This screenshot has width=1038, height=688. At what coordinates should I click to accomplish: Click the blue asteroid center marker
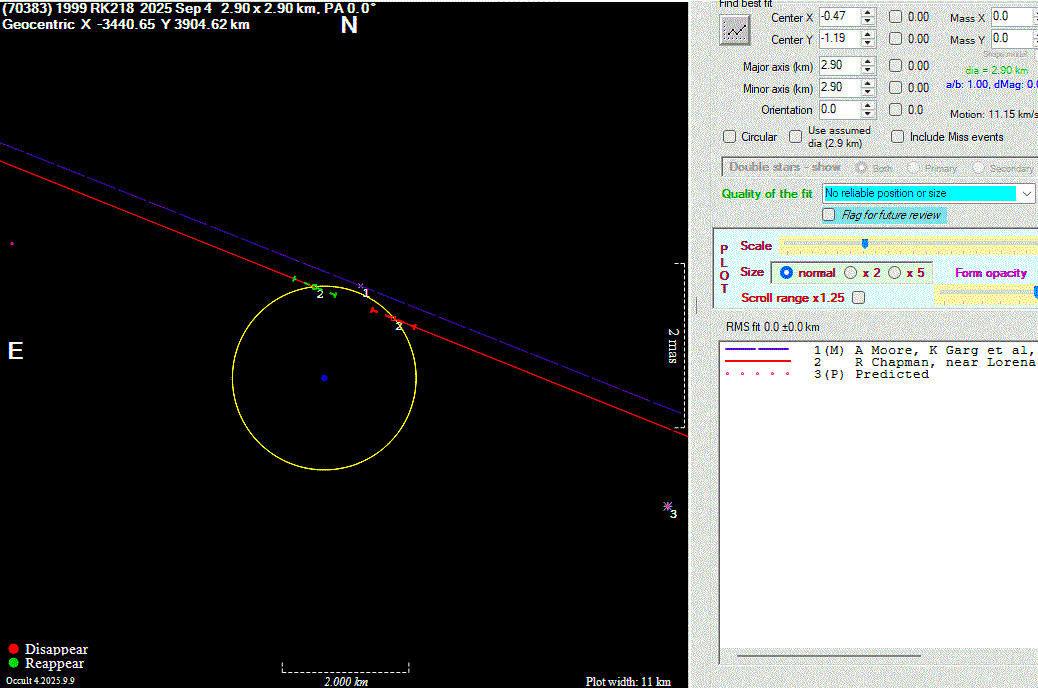tap(324, 378)
